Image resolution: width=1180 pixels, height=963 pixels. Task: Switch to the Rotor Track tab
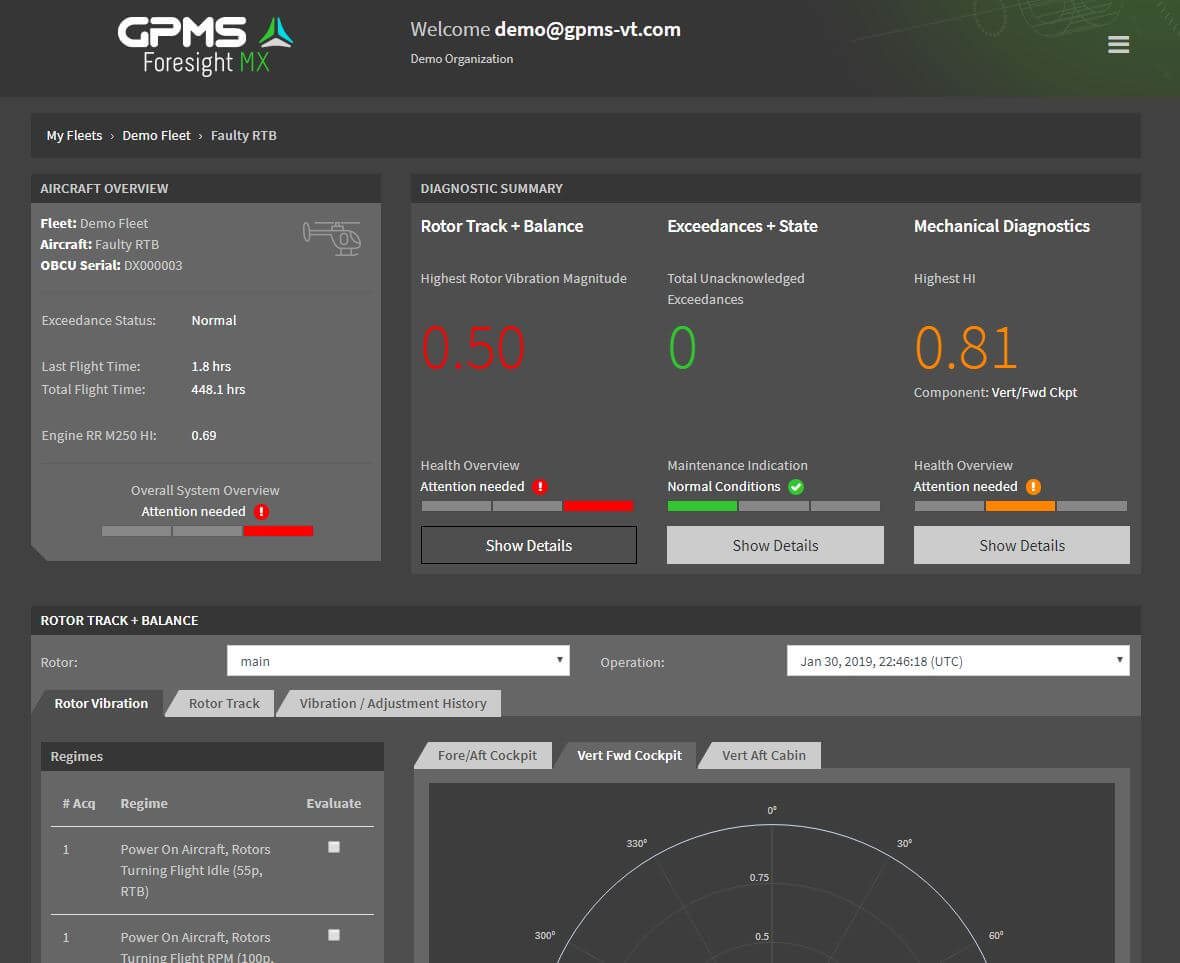tap(224, 704)
